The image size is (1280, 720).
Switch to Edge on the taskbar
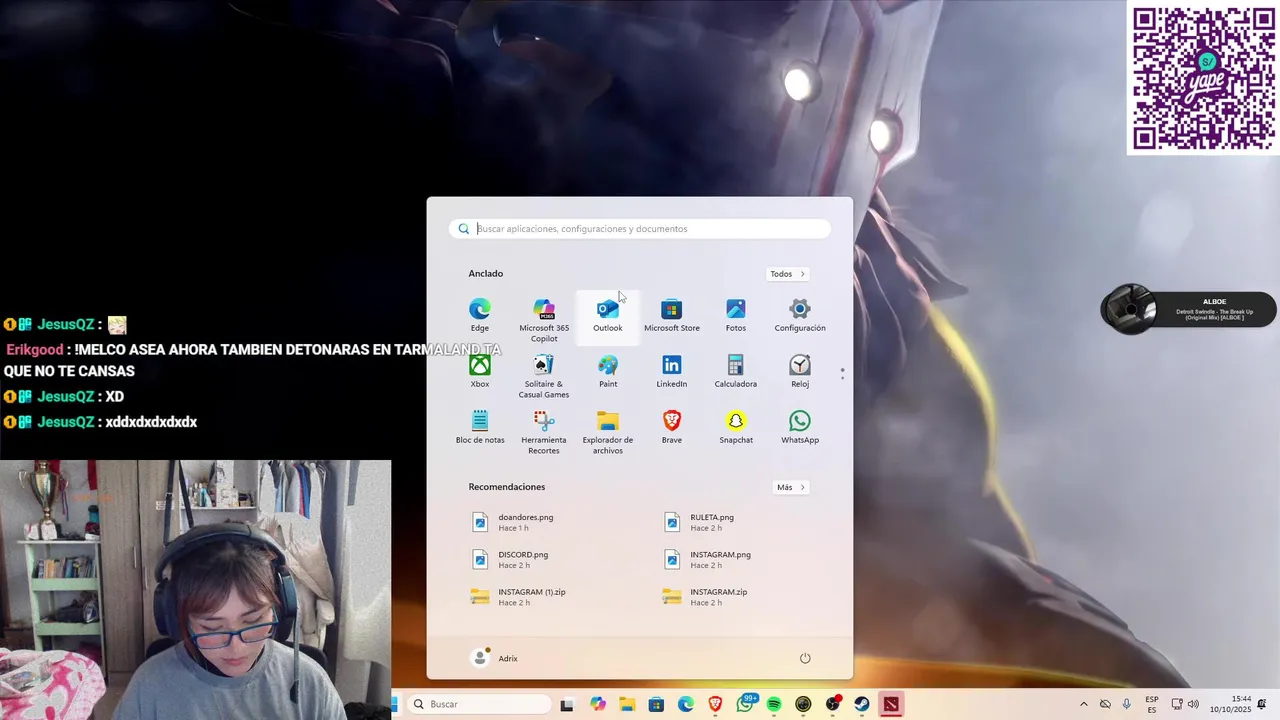point(686,704)
